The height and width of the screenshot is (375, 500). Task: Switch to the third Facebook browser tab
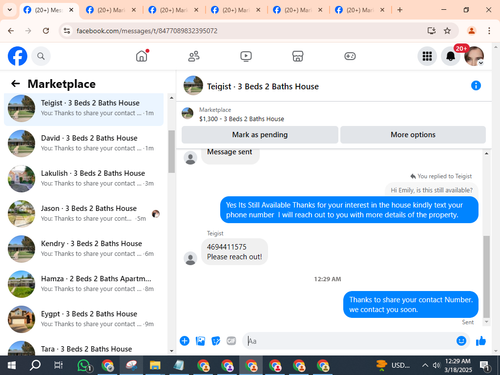(x=173, y=10)
